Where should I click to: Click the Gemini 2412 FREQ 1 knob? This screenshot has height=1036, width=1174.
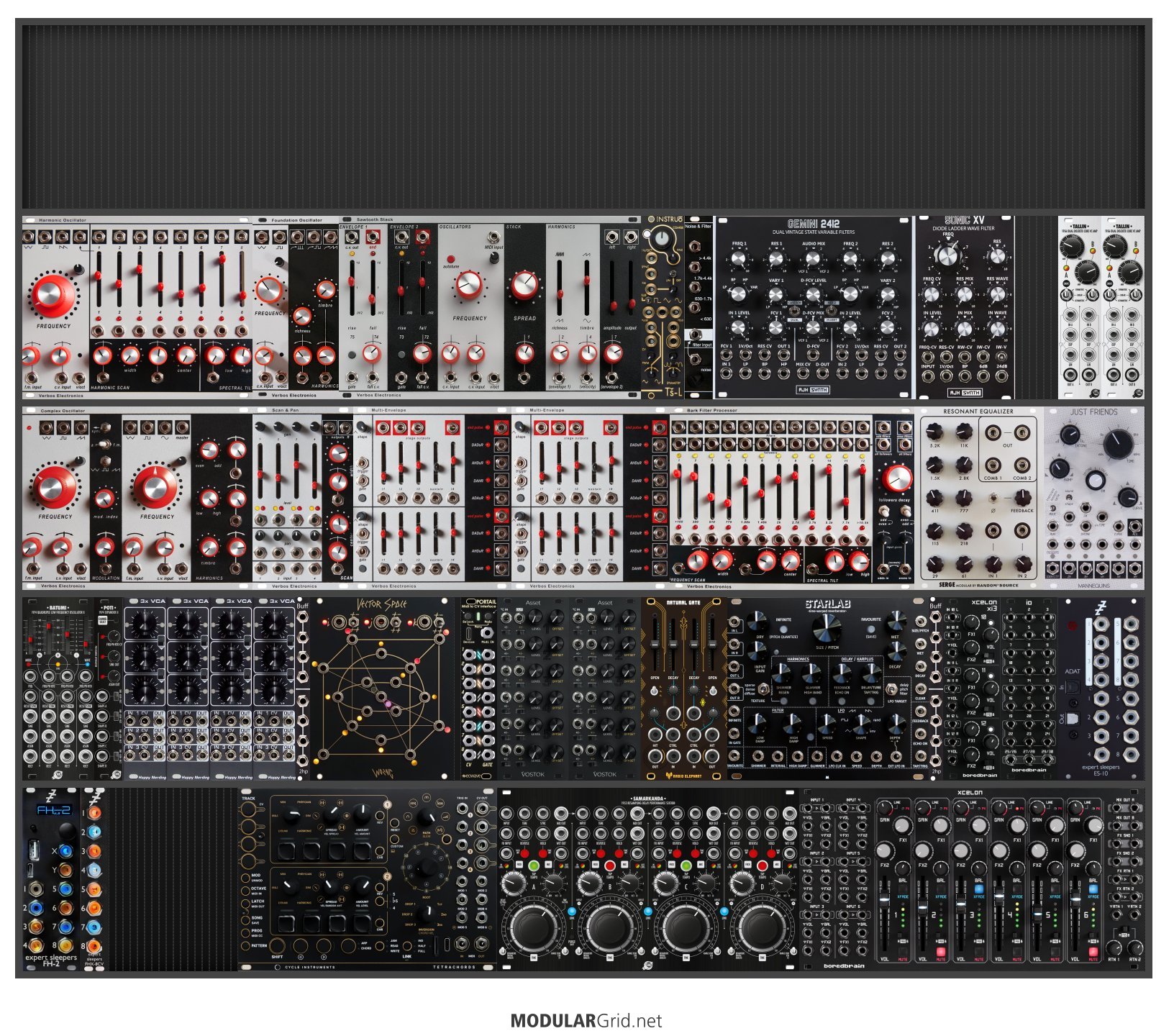(x=738, y=259)
